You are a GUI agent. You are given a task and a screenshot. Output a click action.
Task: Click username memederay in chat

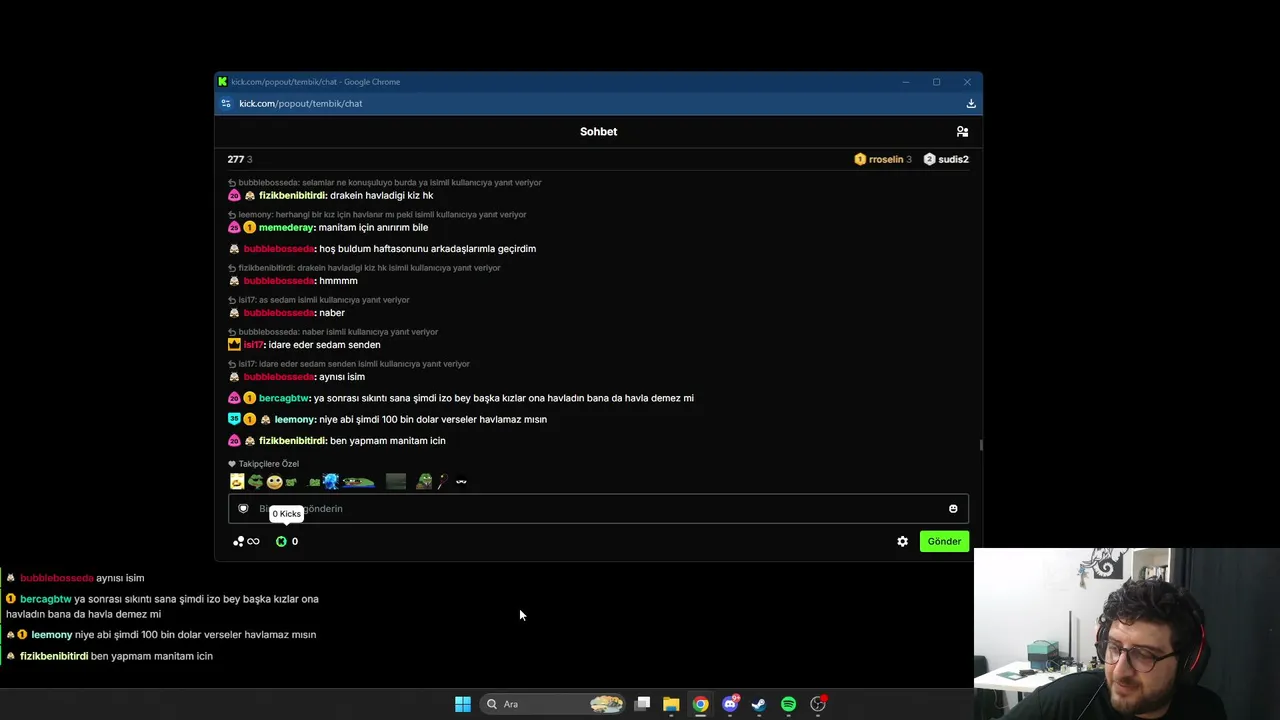[286, 228]
